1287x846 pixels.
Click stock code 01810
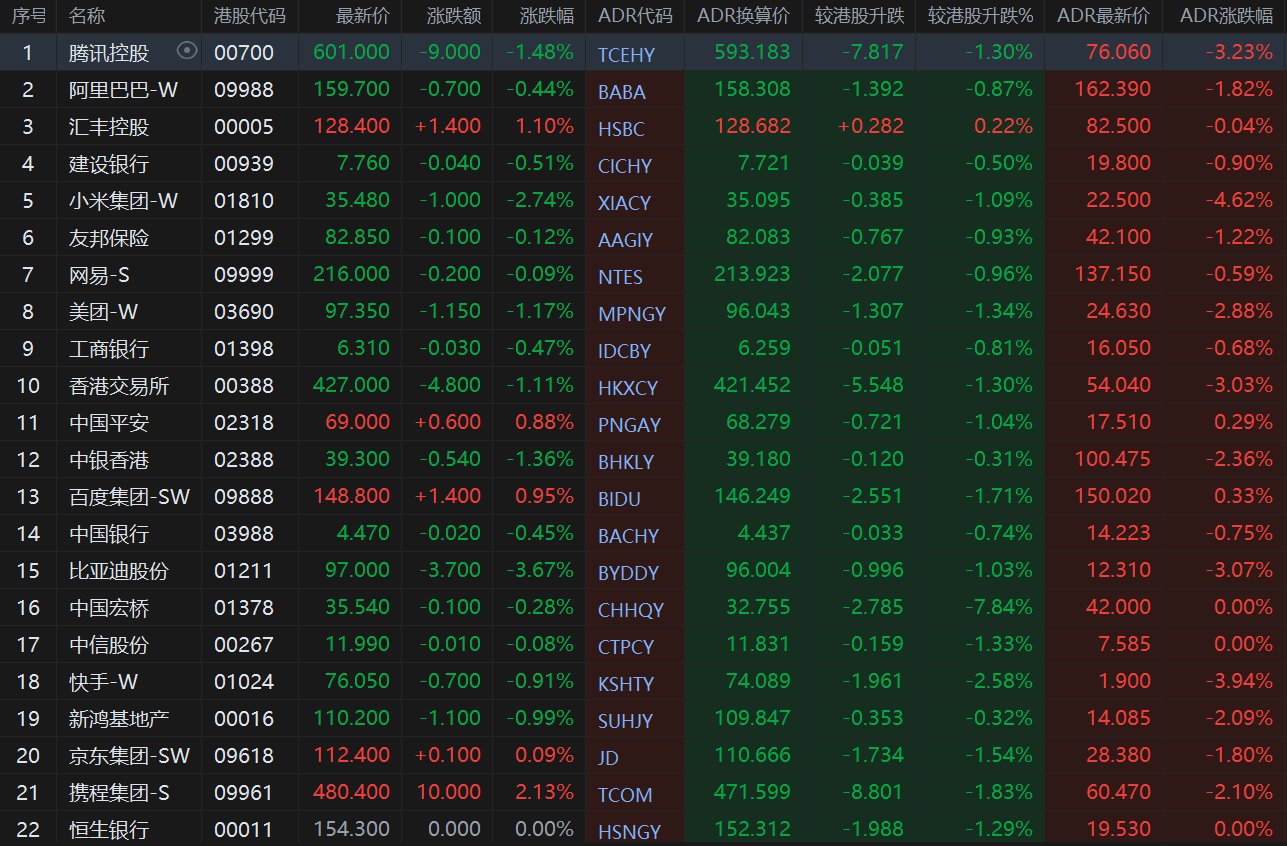click(244, 201)
